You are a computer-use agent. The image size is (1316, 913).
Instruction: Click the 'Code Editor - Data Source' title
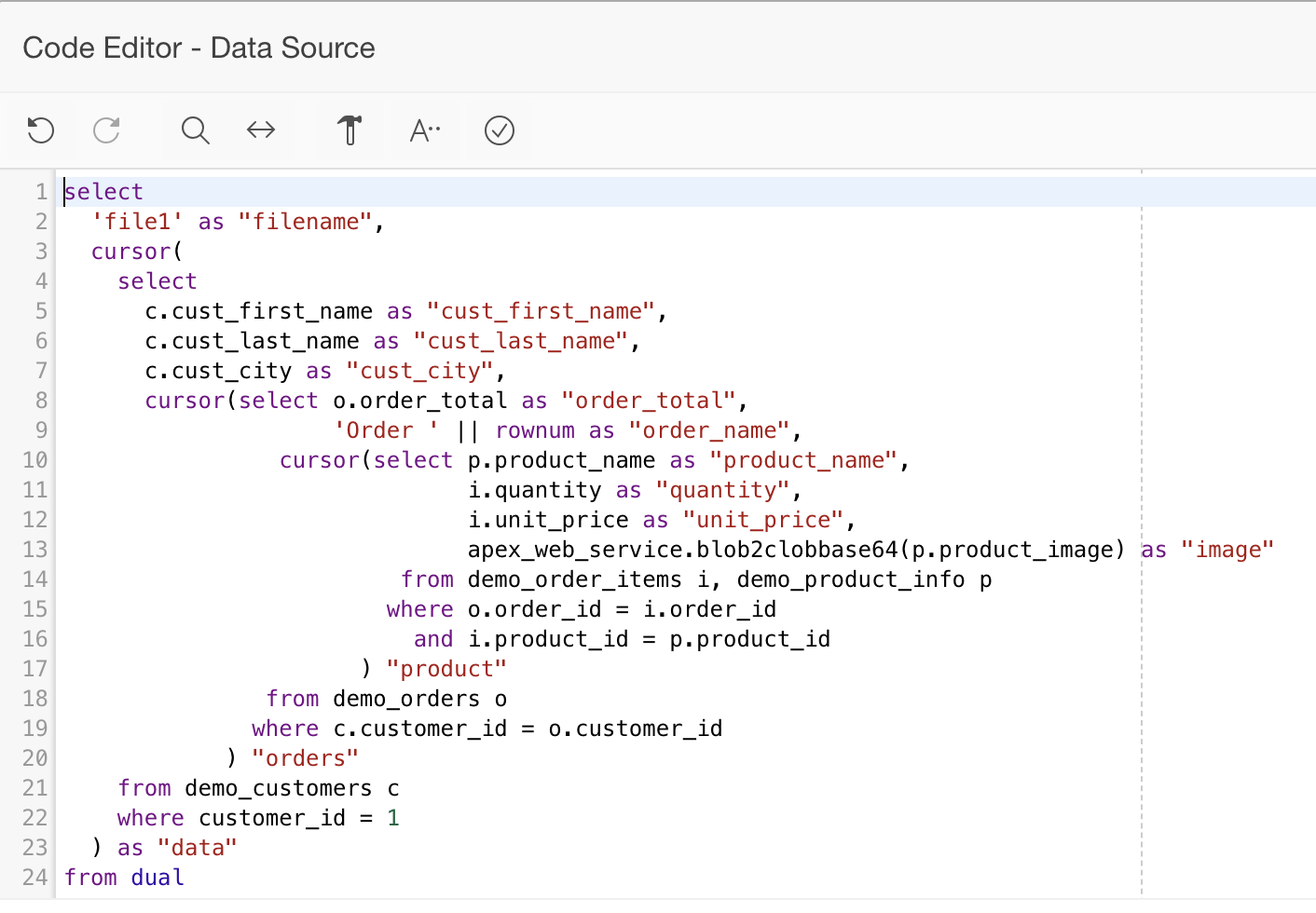[x=199, y=48]
